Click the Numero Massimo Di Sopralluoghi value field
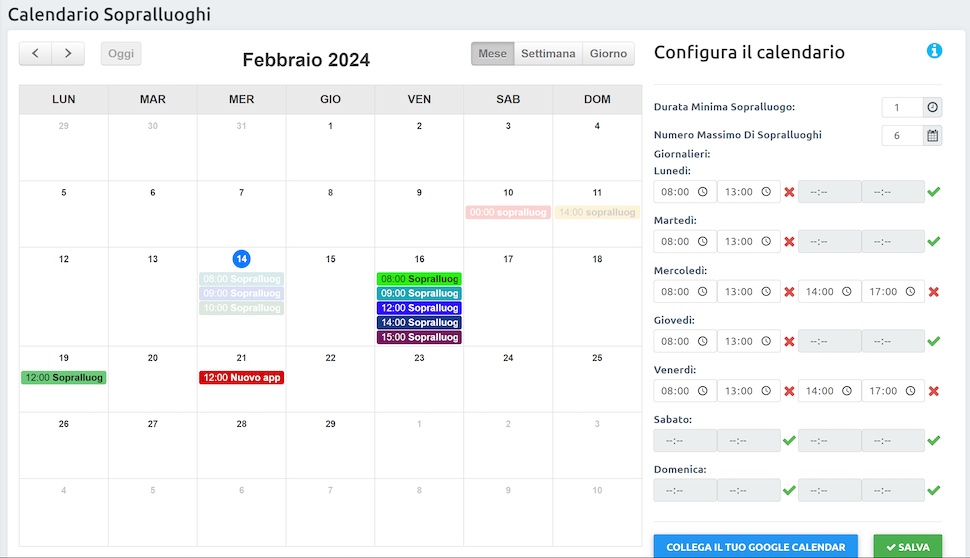The height and width of the screenshot is (558, 970). pyautogui.click(x=903, y=135)
